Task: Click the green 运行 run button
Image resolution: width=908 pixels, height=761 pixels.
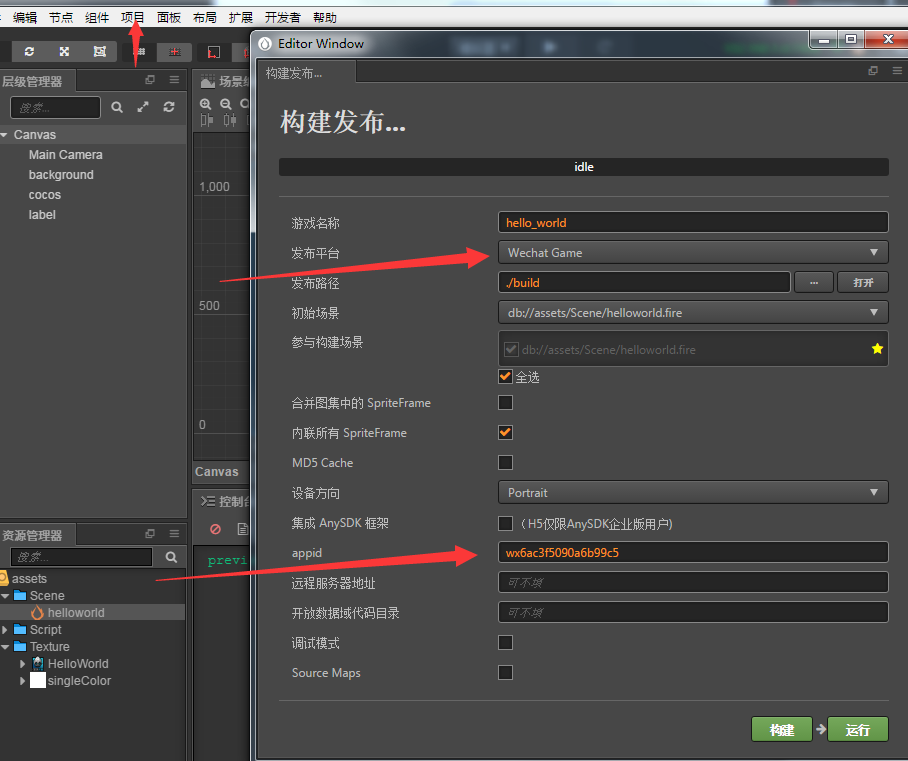Action: pyautogui.click(x=858, y=730)
